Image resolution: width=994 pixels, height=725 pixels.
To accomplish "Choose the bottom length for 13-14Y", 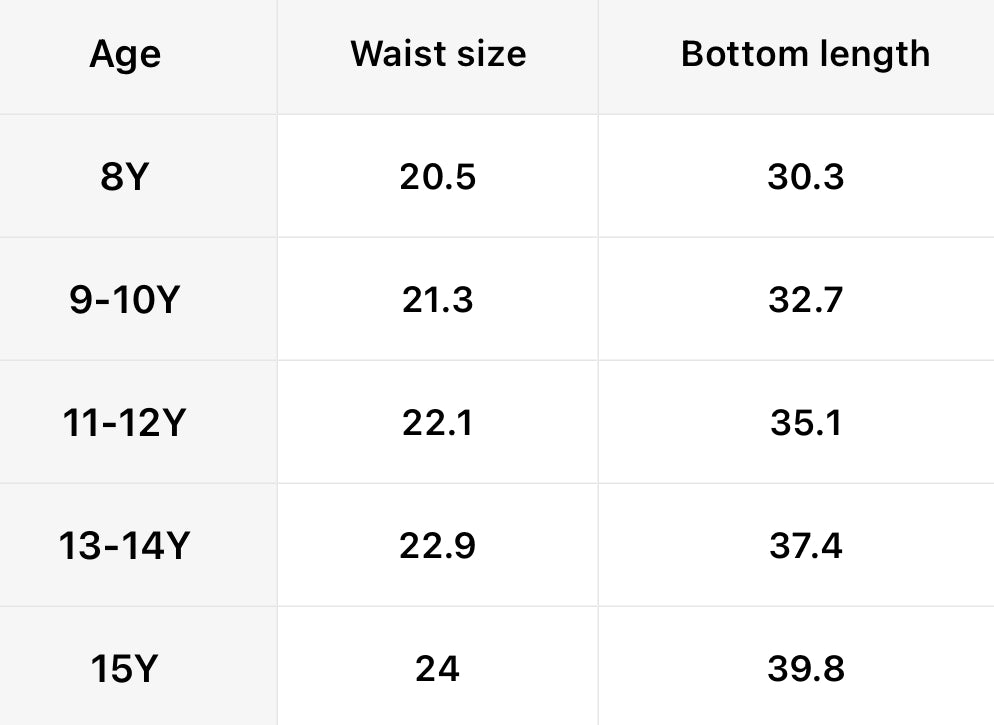I will click(x=805, y=546).
